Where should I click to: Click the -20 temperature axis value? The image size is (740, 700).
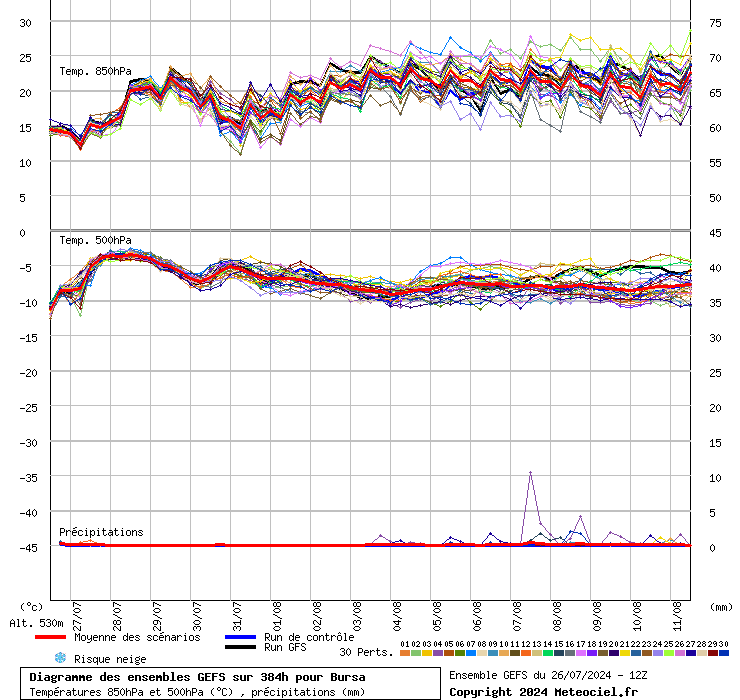point(28,373)
